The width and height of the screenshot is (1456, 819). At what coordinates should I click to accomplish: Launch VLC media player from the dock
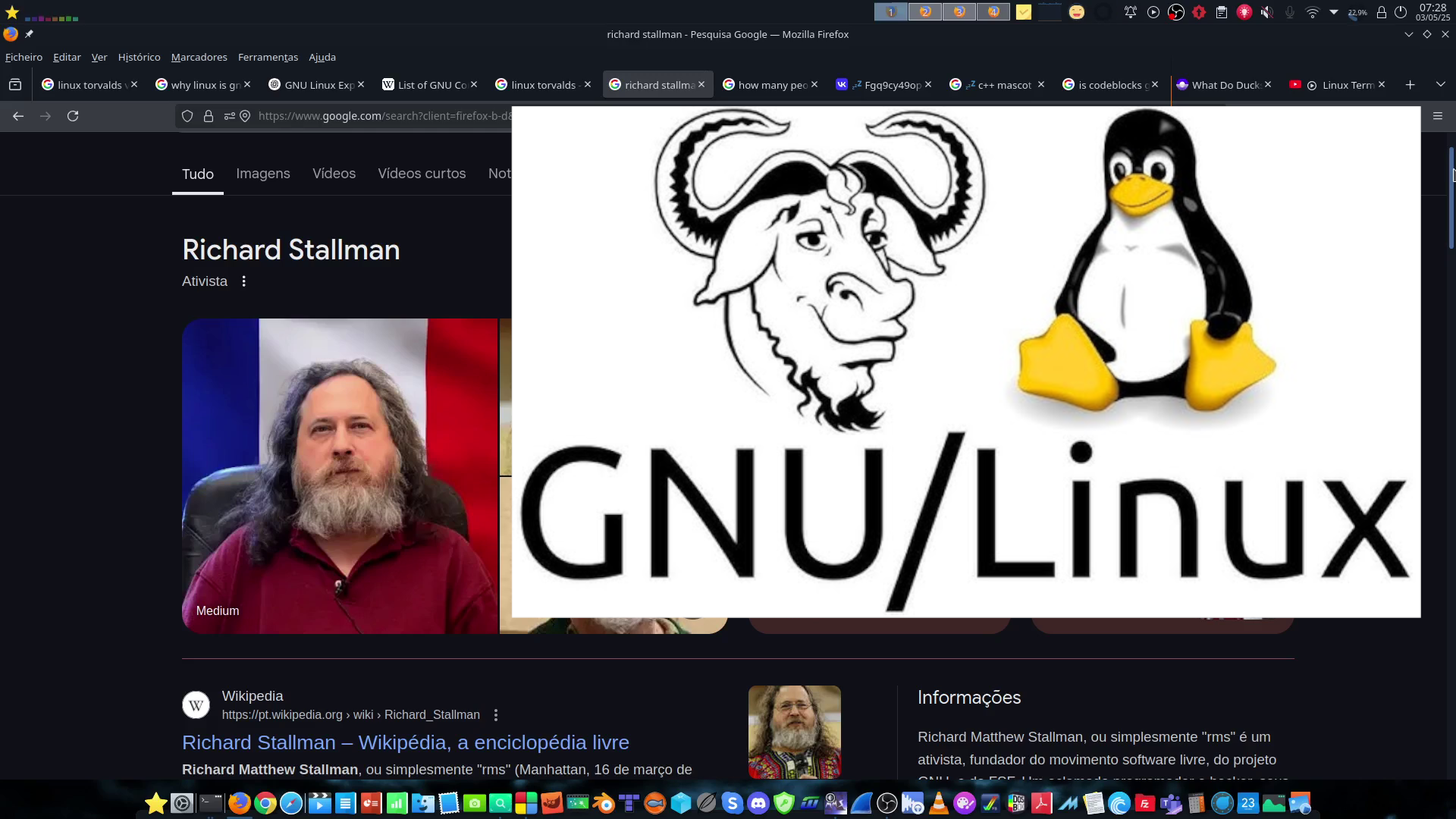pos(939,803)
